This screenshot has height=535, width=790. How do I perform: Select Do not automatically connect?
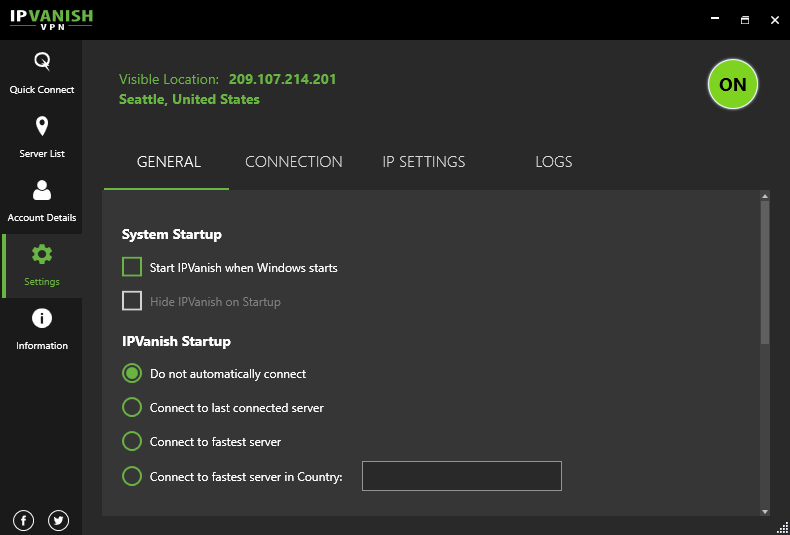[132, 374]
